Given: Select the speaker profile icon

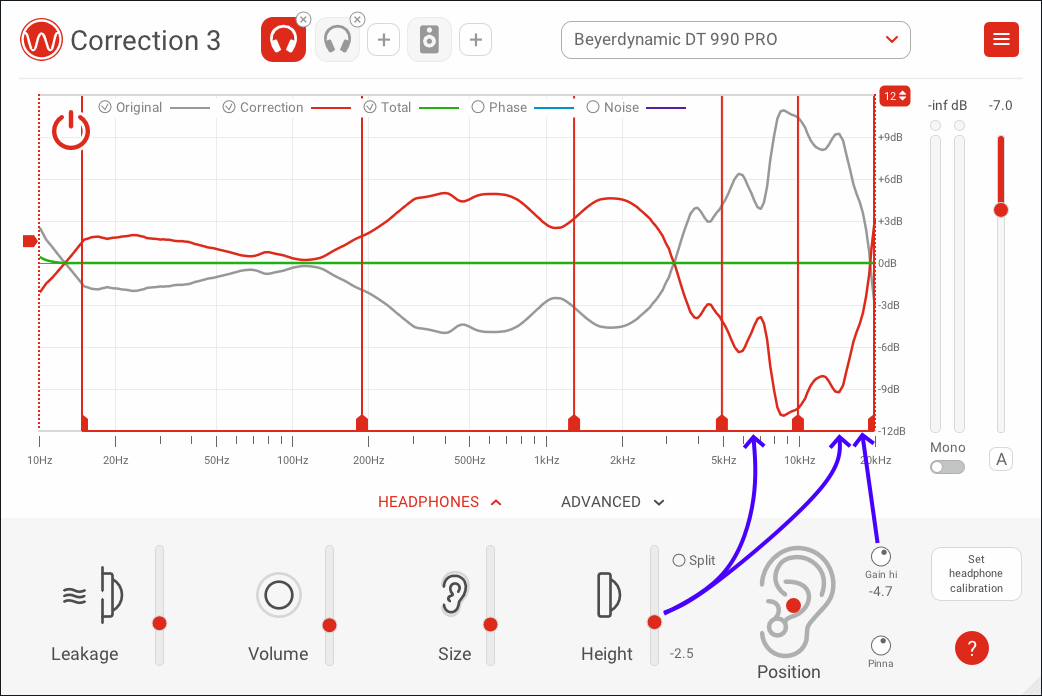Looking at the screenshot, I should pos(429,40).
